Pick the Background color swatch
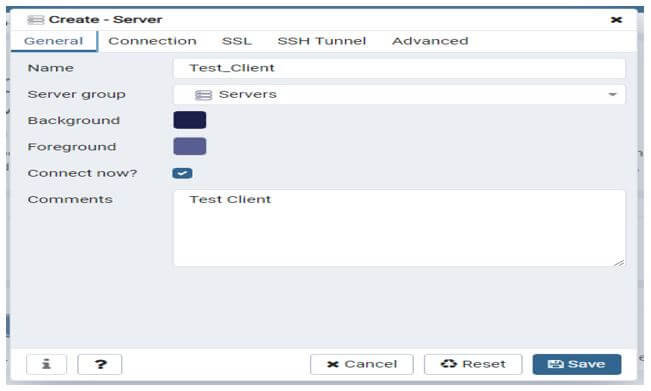Viewport: 651px width, 391px height. (x=190, y=120)
